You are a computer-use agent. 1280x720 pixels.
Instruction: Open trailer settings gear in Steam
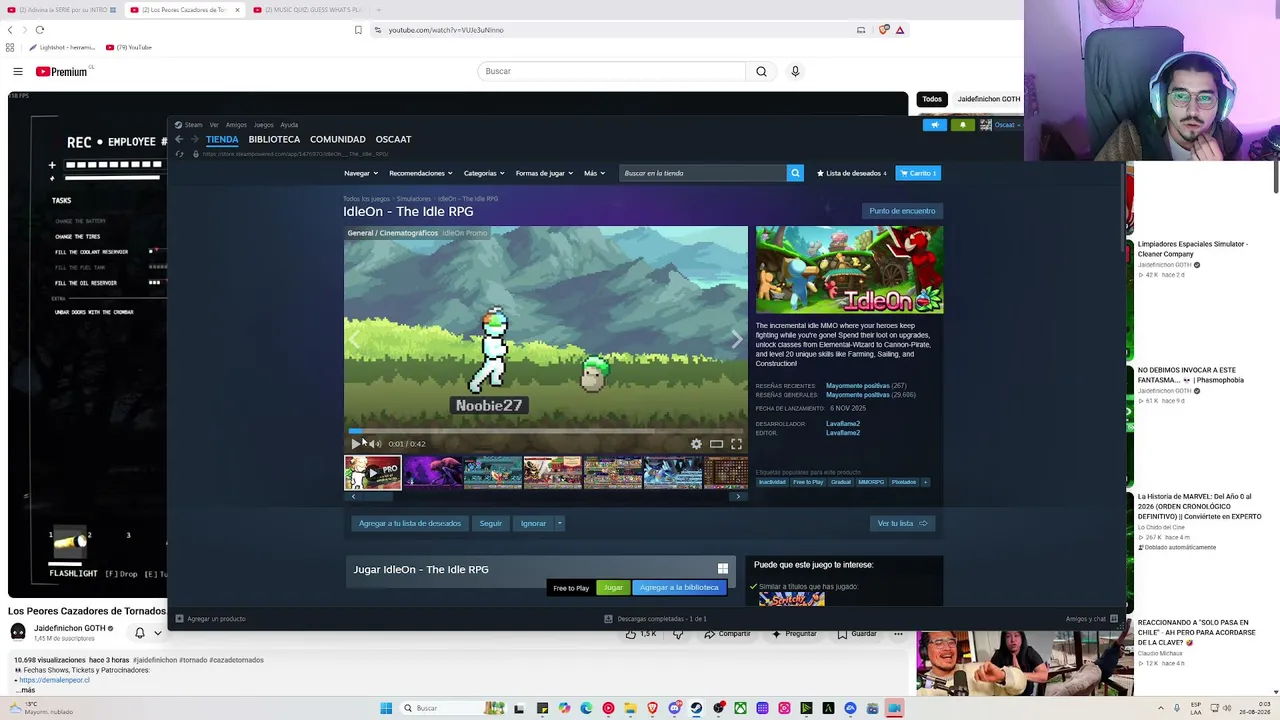point(696,444)
